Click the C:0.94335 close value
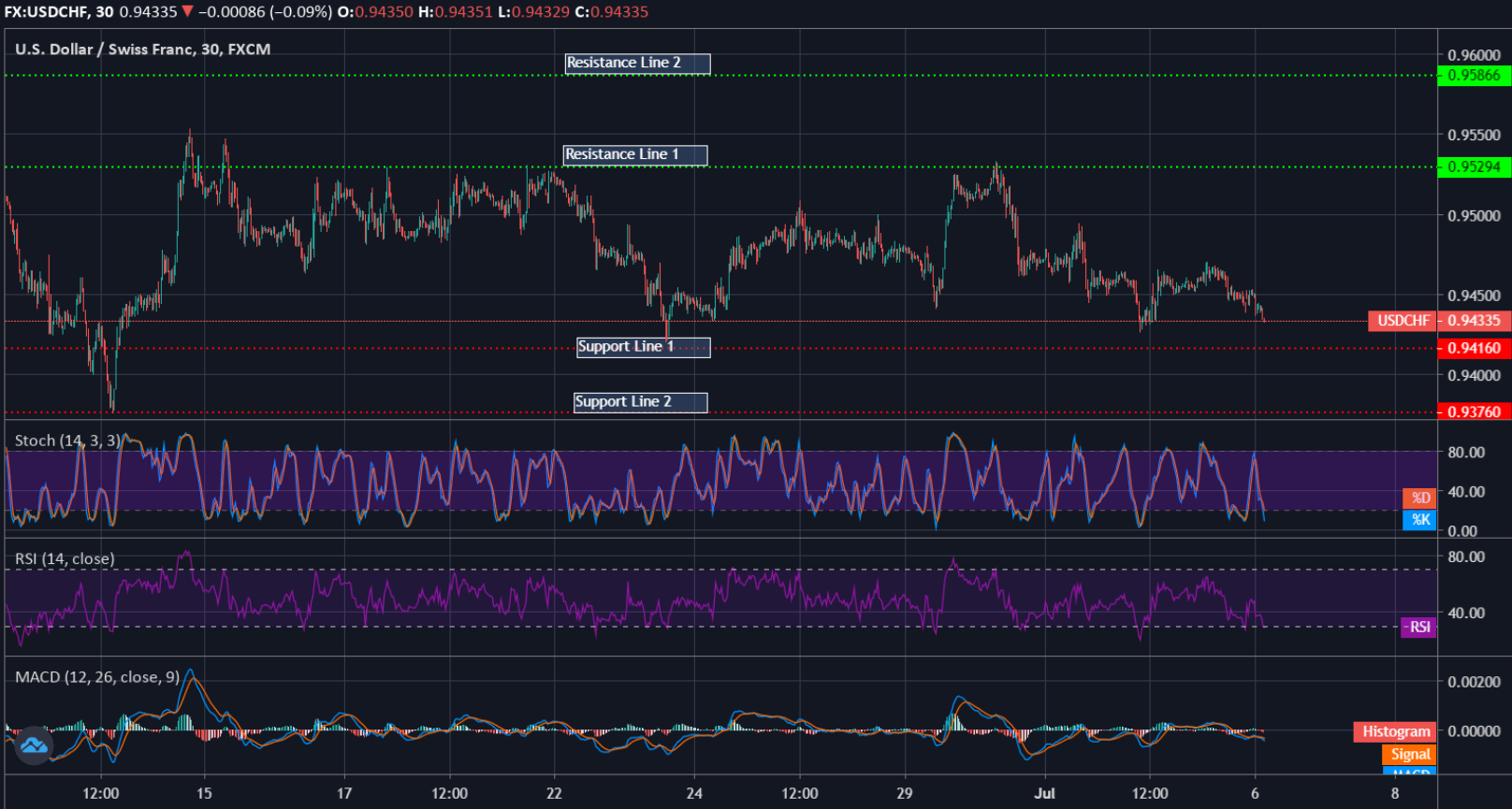1512x809 pixels. point(612,11)
